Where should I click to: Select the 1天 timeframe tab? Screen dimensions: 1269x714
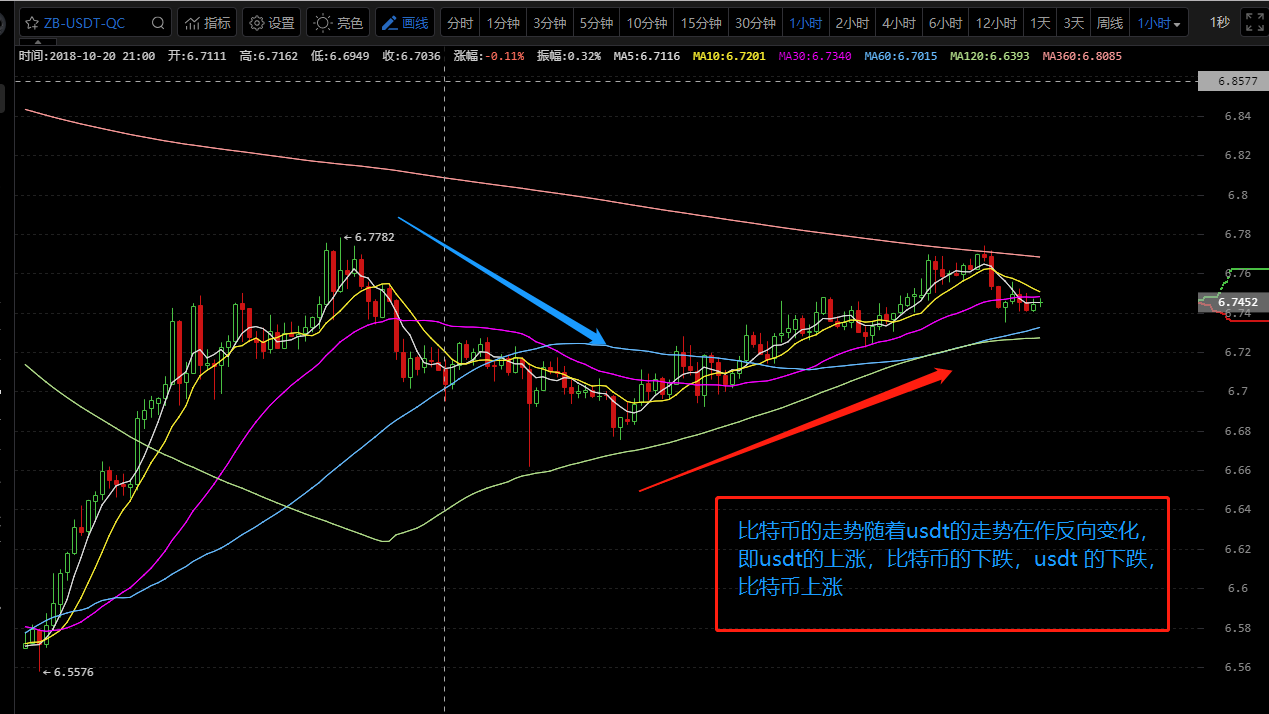1040,23
